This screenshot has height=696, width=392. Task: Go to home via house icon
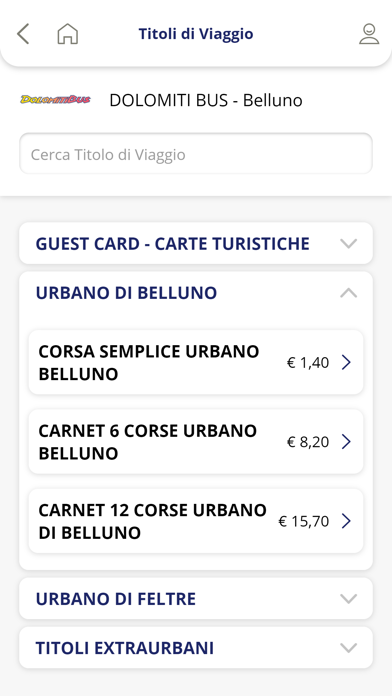[67, 34]
